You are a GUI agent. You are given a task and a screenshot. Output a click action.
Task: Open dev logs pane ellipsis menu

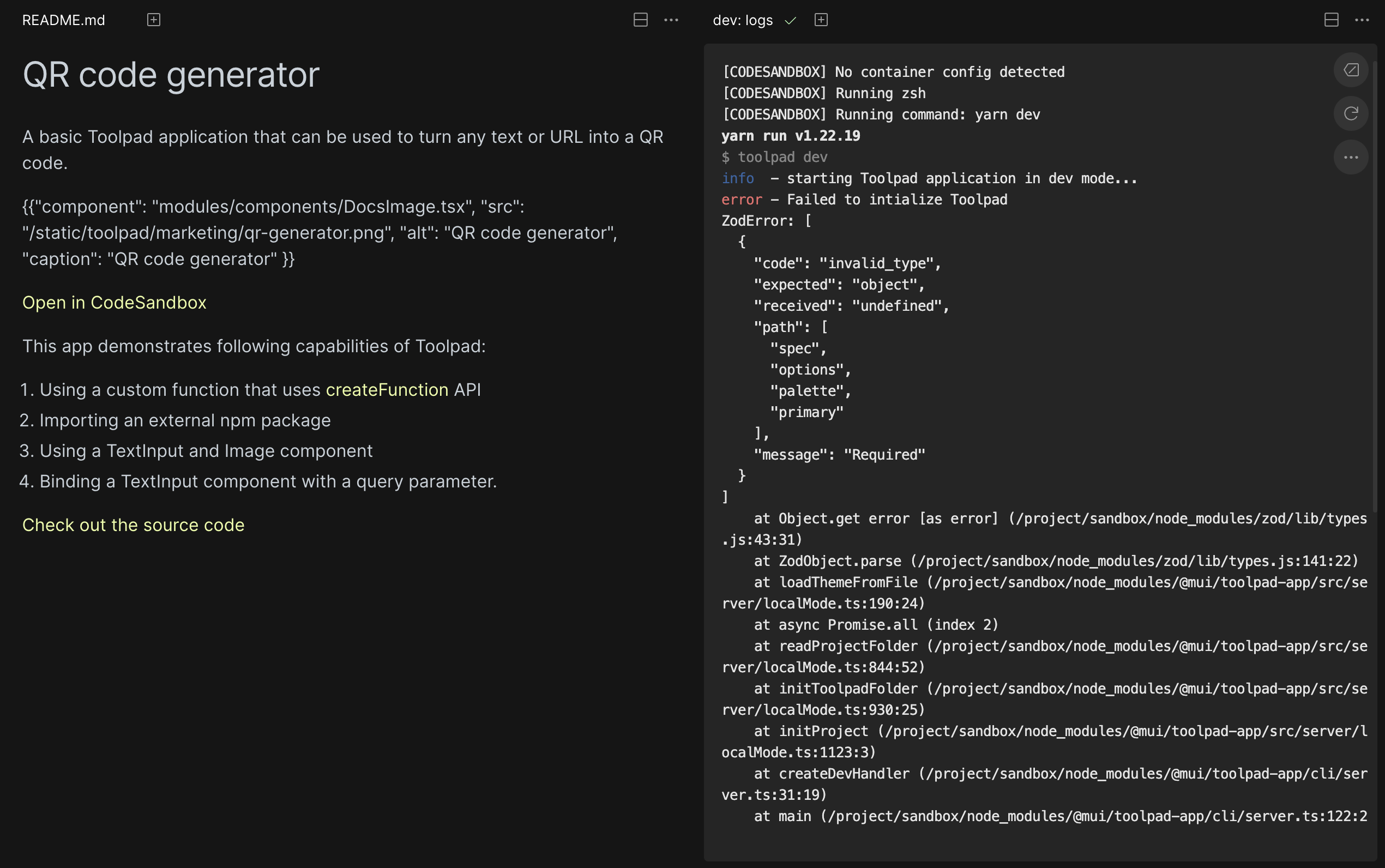[x=1363, y=20]
